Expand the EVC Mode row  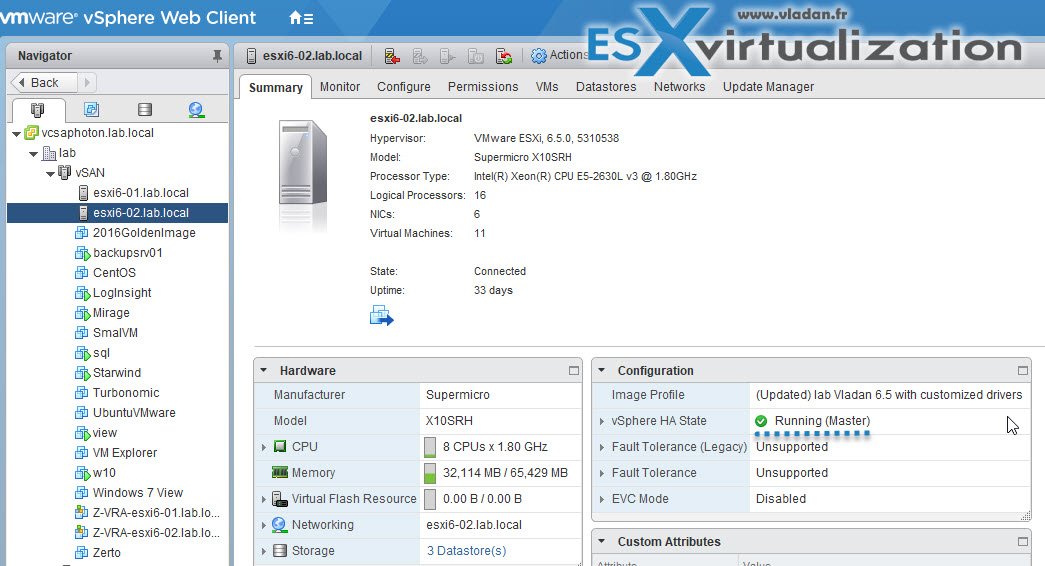pyautogui.click(x=602, y=499)
